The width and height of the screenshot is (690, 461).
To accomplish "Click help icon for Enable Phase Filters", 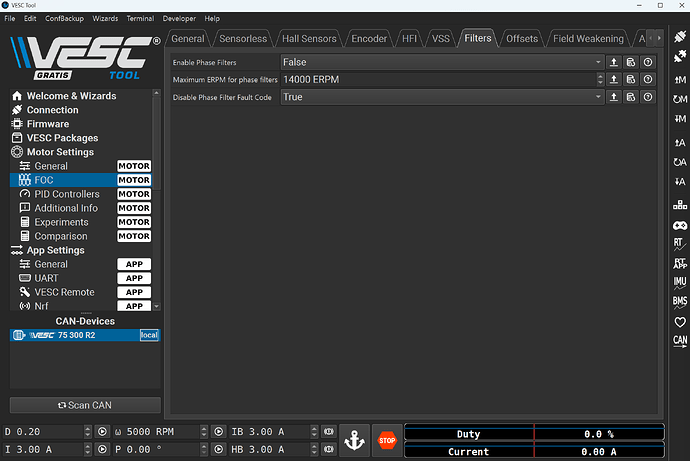I will pos(649,62).
